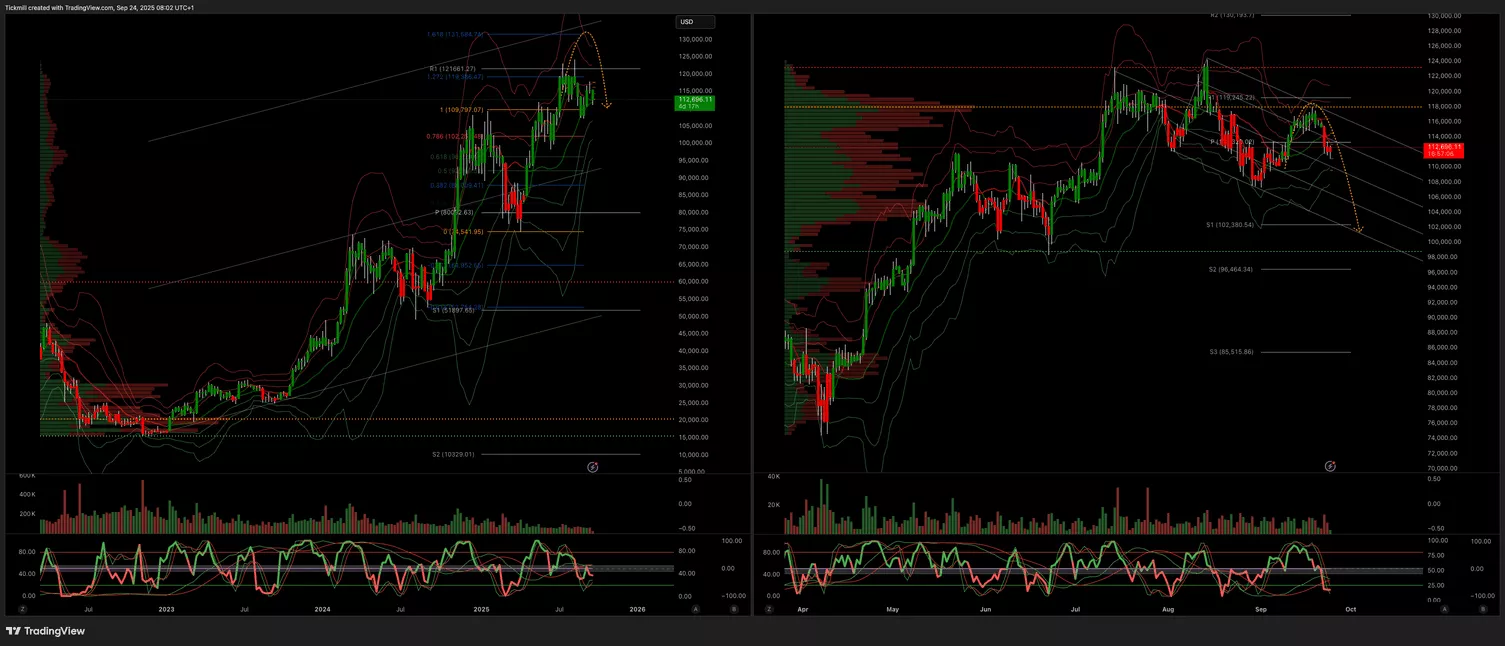This screenshot has height=646, width=1505.
Task: Click the TradingView logo at bottom left
Action: pos(45,631)
